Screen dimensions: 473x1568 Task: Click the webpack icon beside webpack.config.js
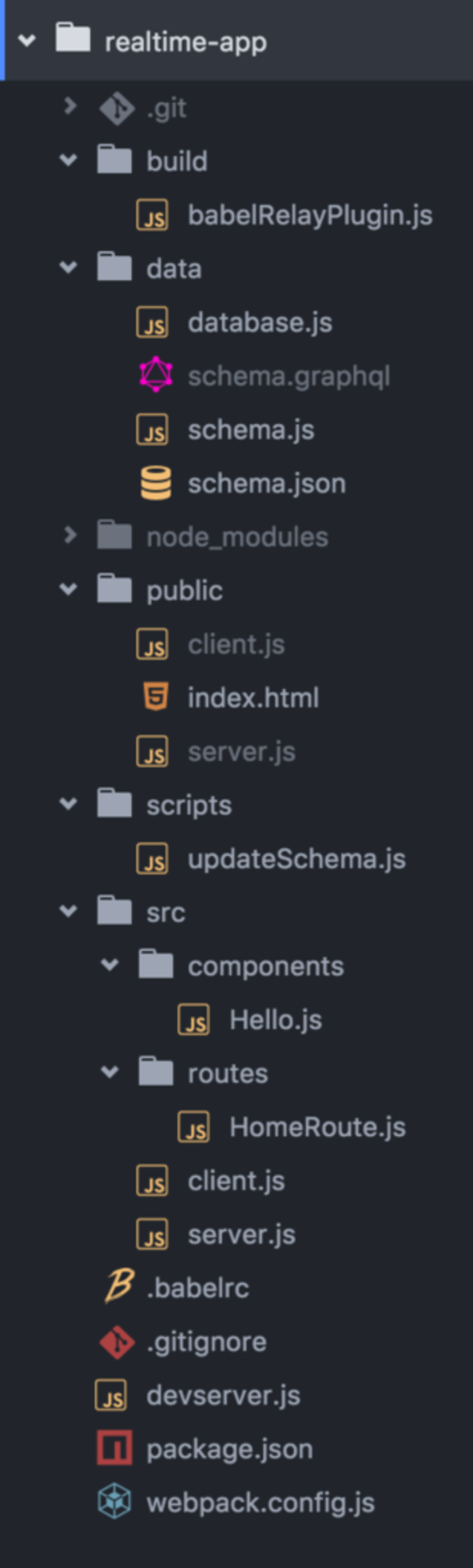pos(114,1502)
